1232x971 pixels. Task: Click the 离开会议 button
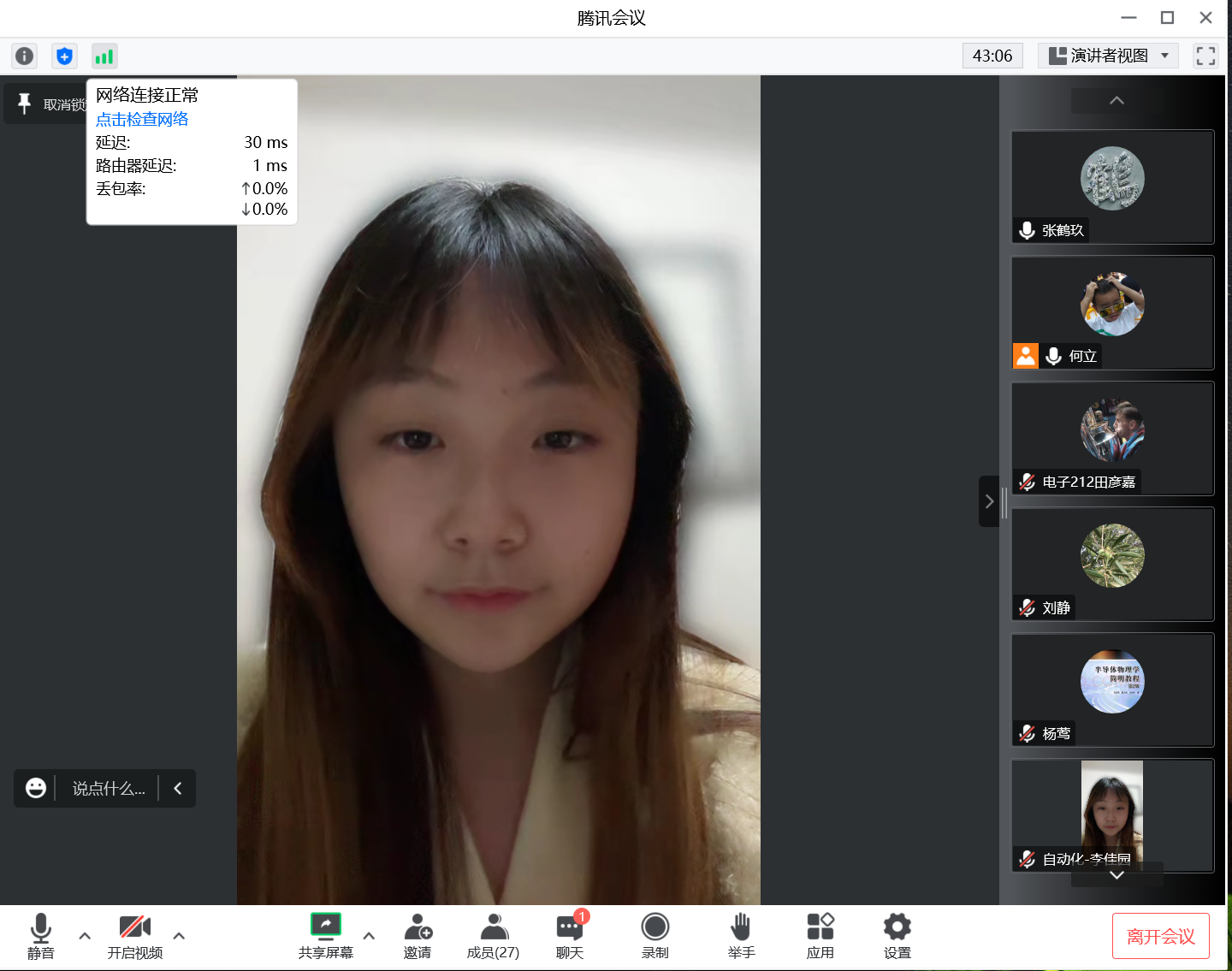(x=1160, y=936)
